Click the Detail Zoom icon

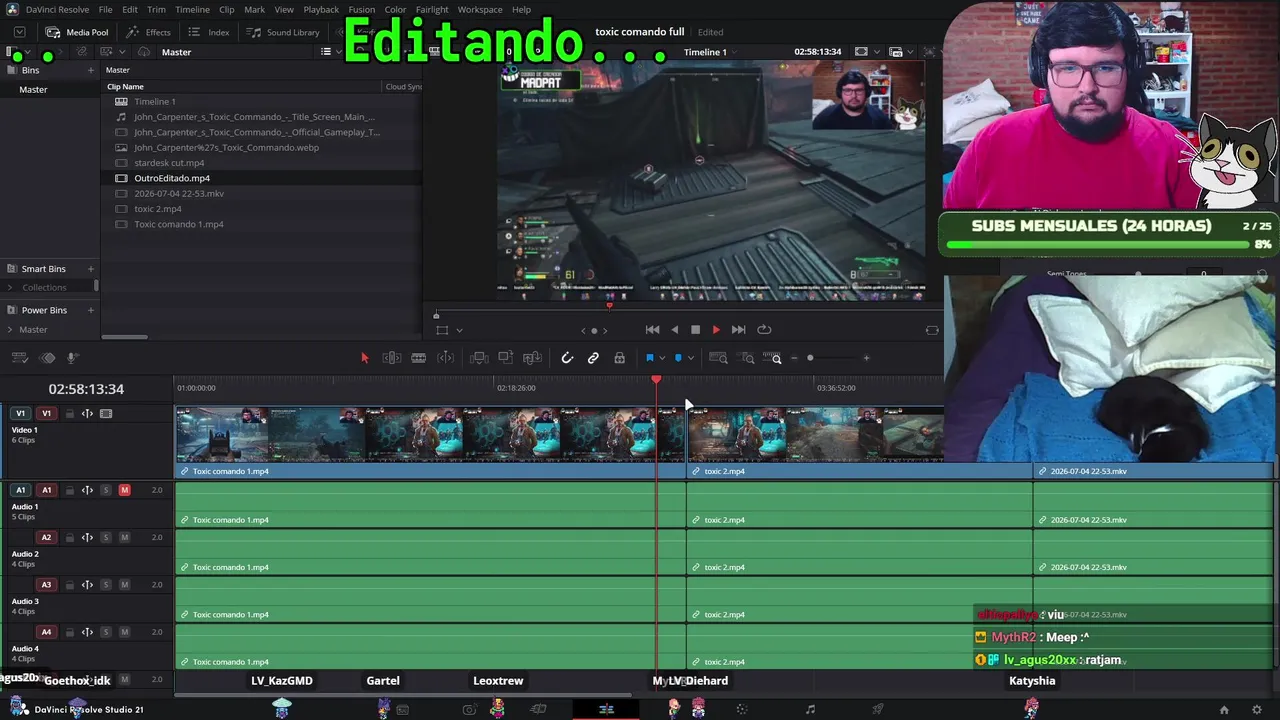[x=747, y=358]
